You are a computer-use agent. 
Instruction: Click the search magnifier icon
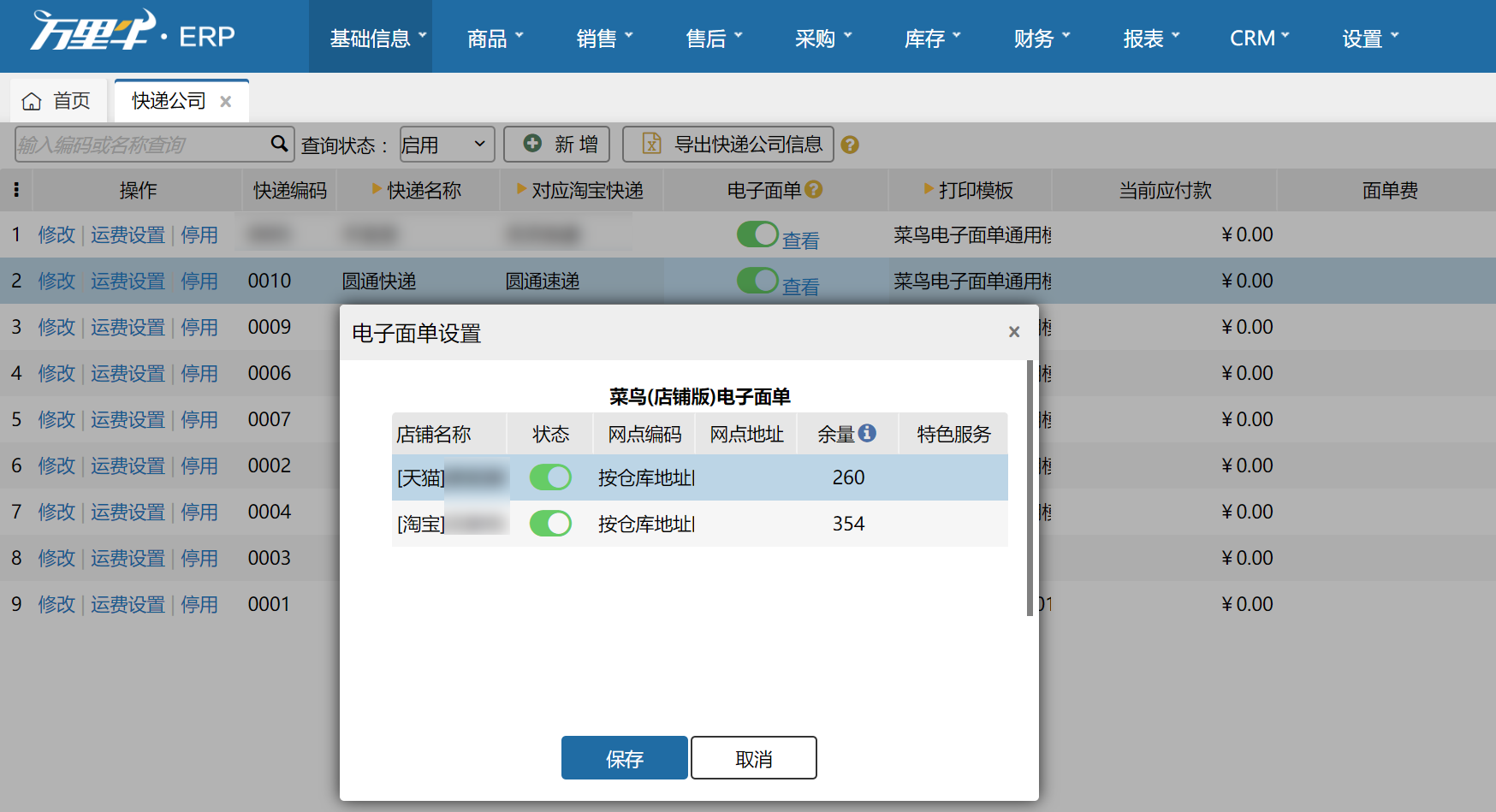click(x=279, y=144)
